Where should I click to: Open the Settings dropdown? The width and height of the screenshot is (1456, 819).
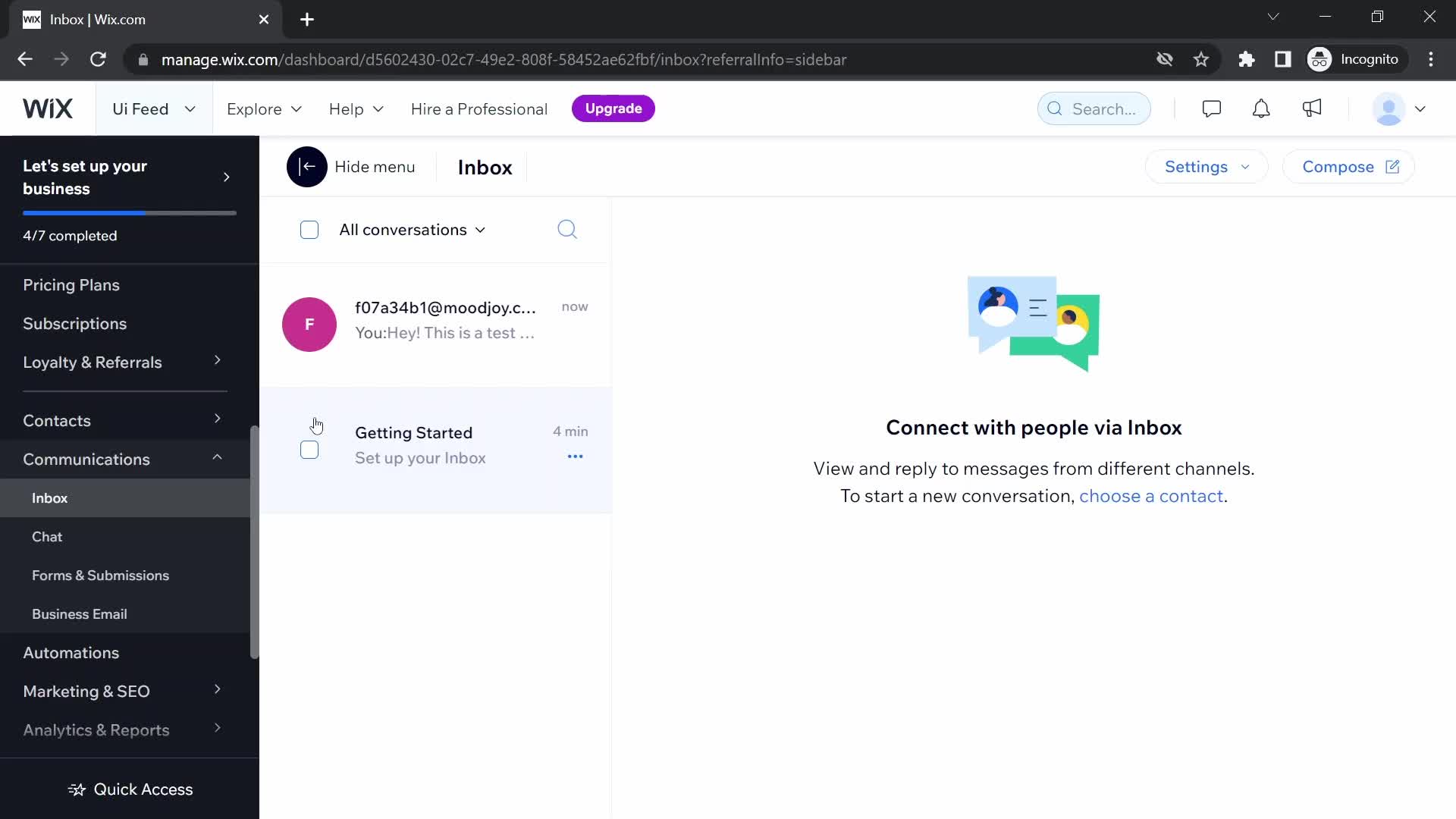(1206, 167)
